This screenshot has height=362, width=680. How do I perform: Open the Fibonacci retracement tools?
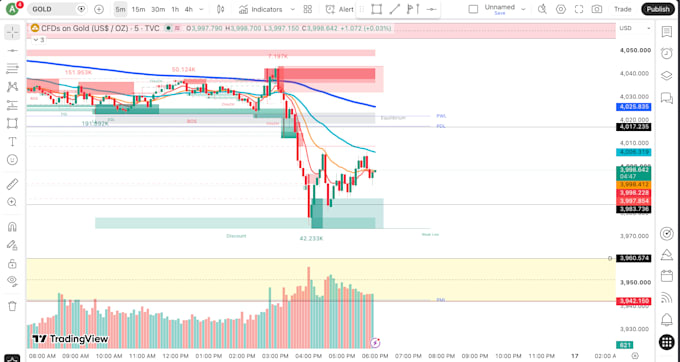pos(12,68)
